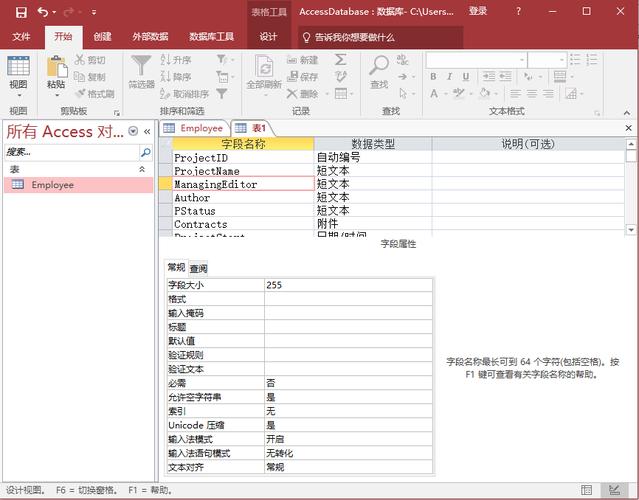Switch to Datasheet view icon in status bar
This screenshot has width=639, height=500.
point(586,490)
